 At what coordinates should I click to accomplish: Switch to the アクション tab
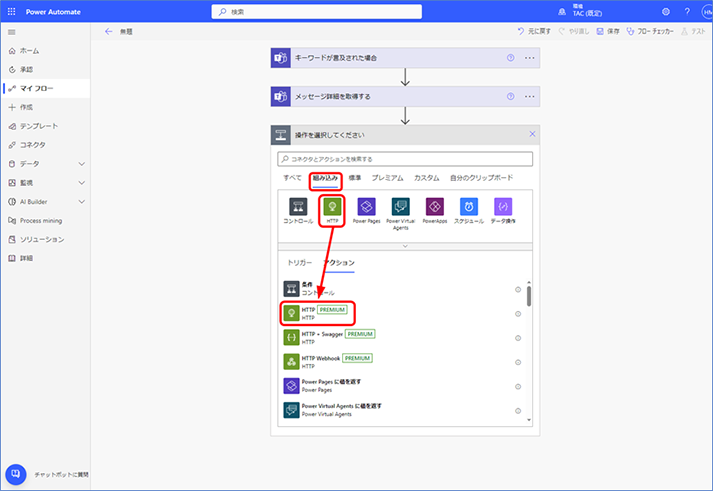point(339,263)
